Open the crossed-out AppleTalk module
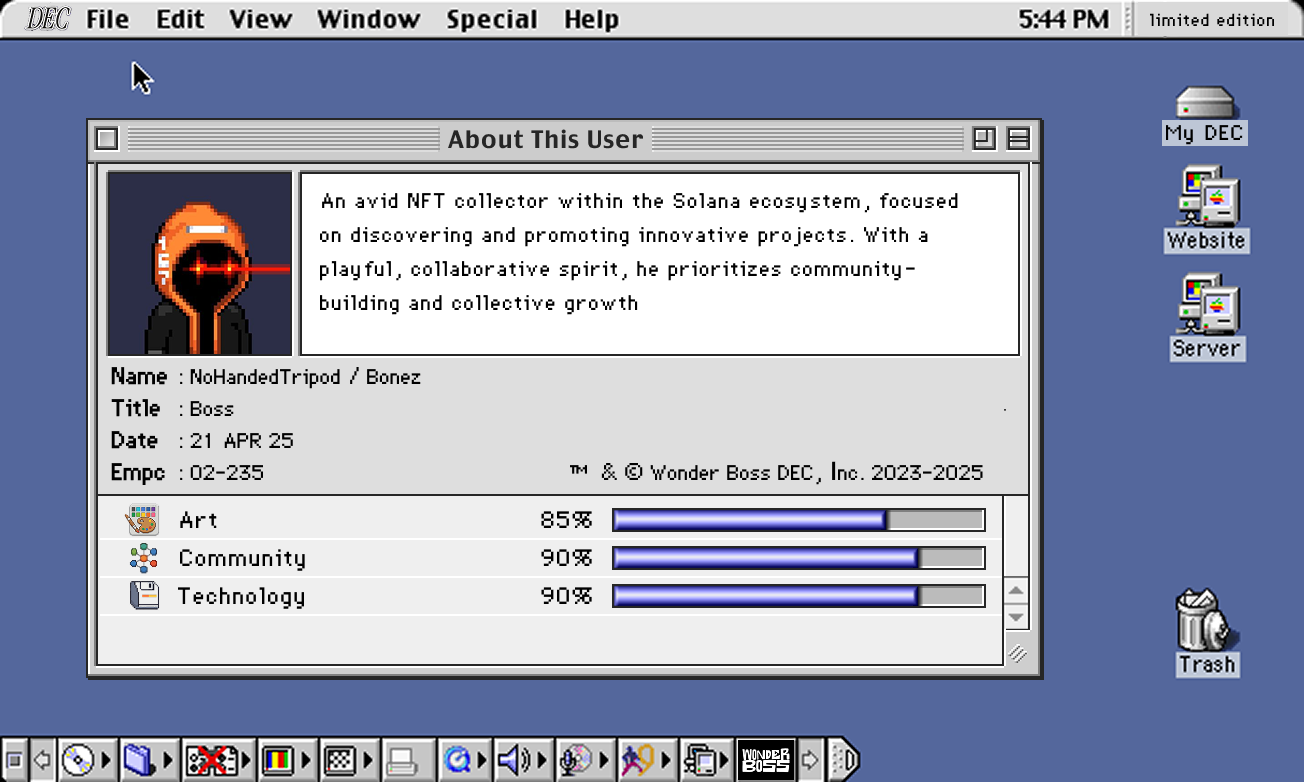The image size is (1304, 782). (217, 761)
